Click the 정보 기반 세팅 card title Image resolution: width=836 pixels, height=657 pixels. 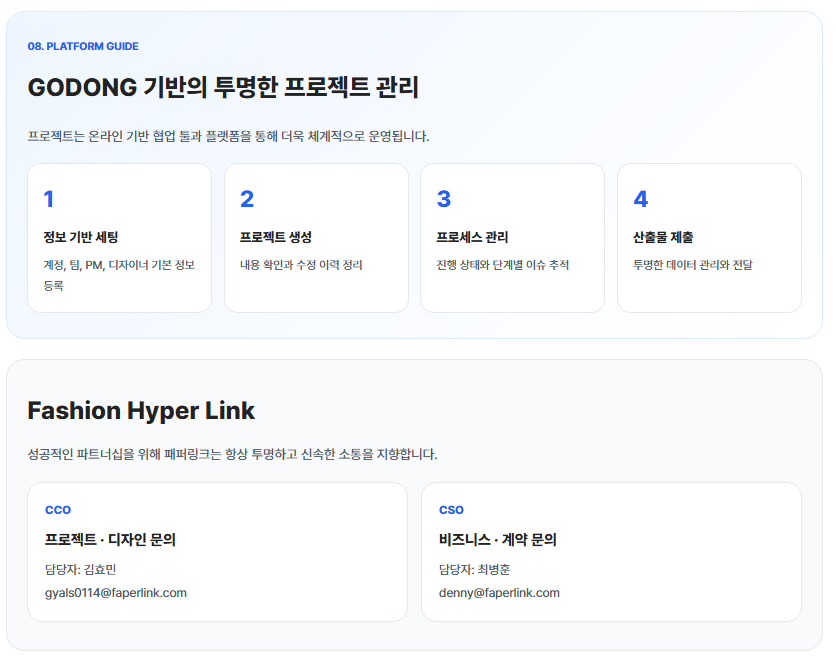click(80, 237)
